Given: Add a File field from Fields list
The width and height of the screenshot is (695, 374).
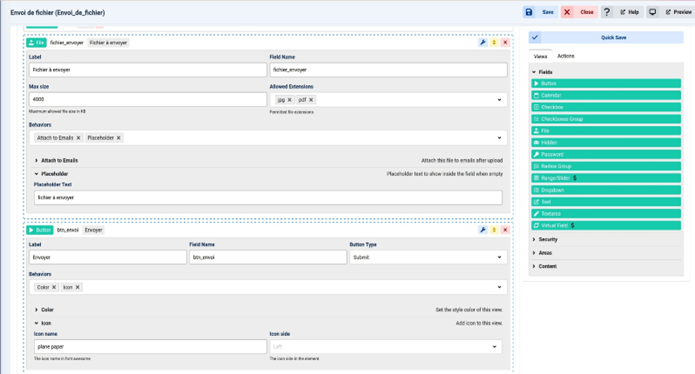Looking at the screenshot, I should (606, 131).
